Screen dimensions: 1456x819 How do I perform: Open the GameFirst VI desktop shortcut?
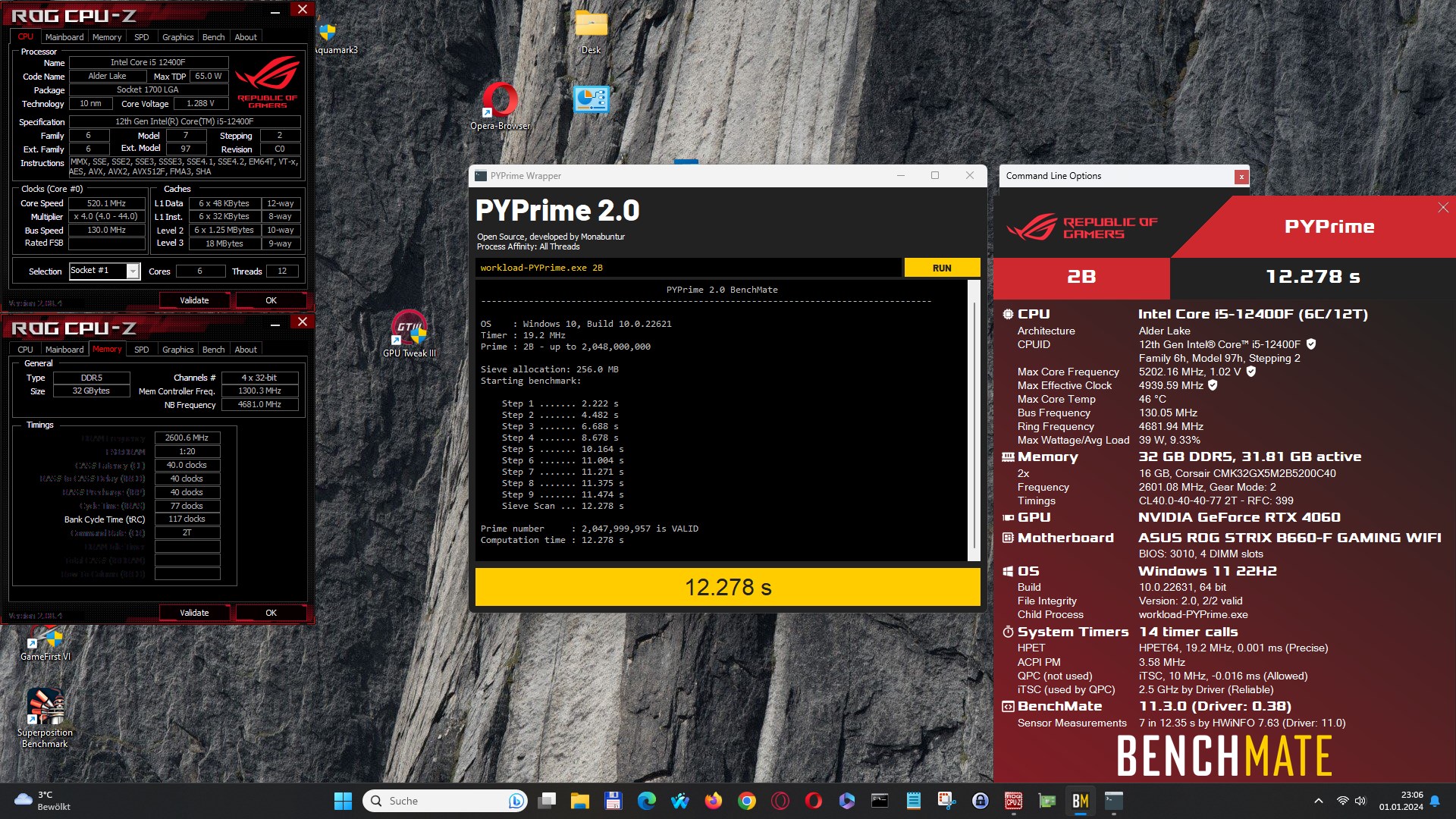(45, 643)
